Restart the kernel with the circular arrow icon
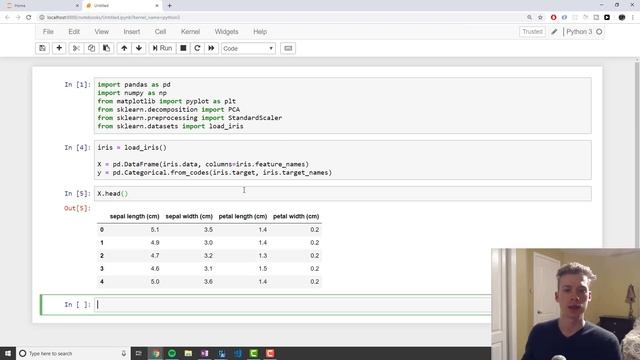This screenshot has height=360, width=640. (197, 48)
